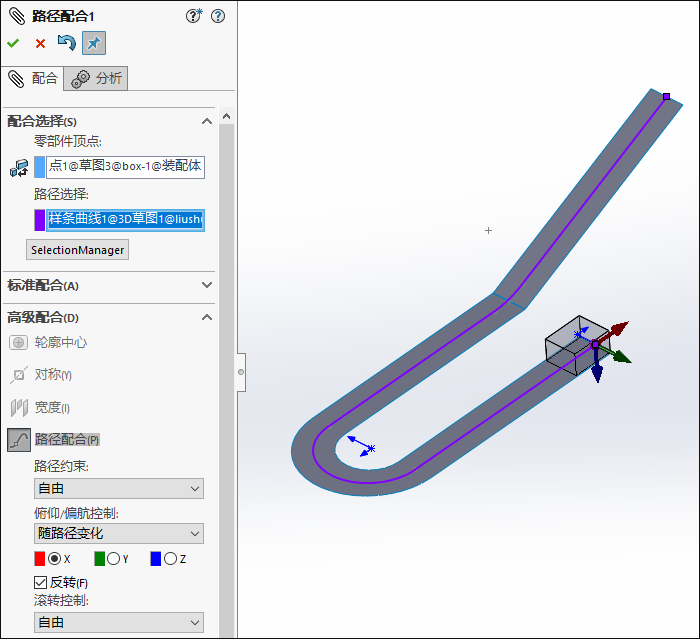Choose the 宽度(I) width mate icon

(19, 407)
